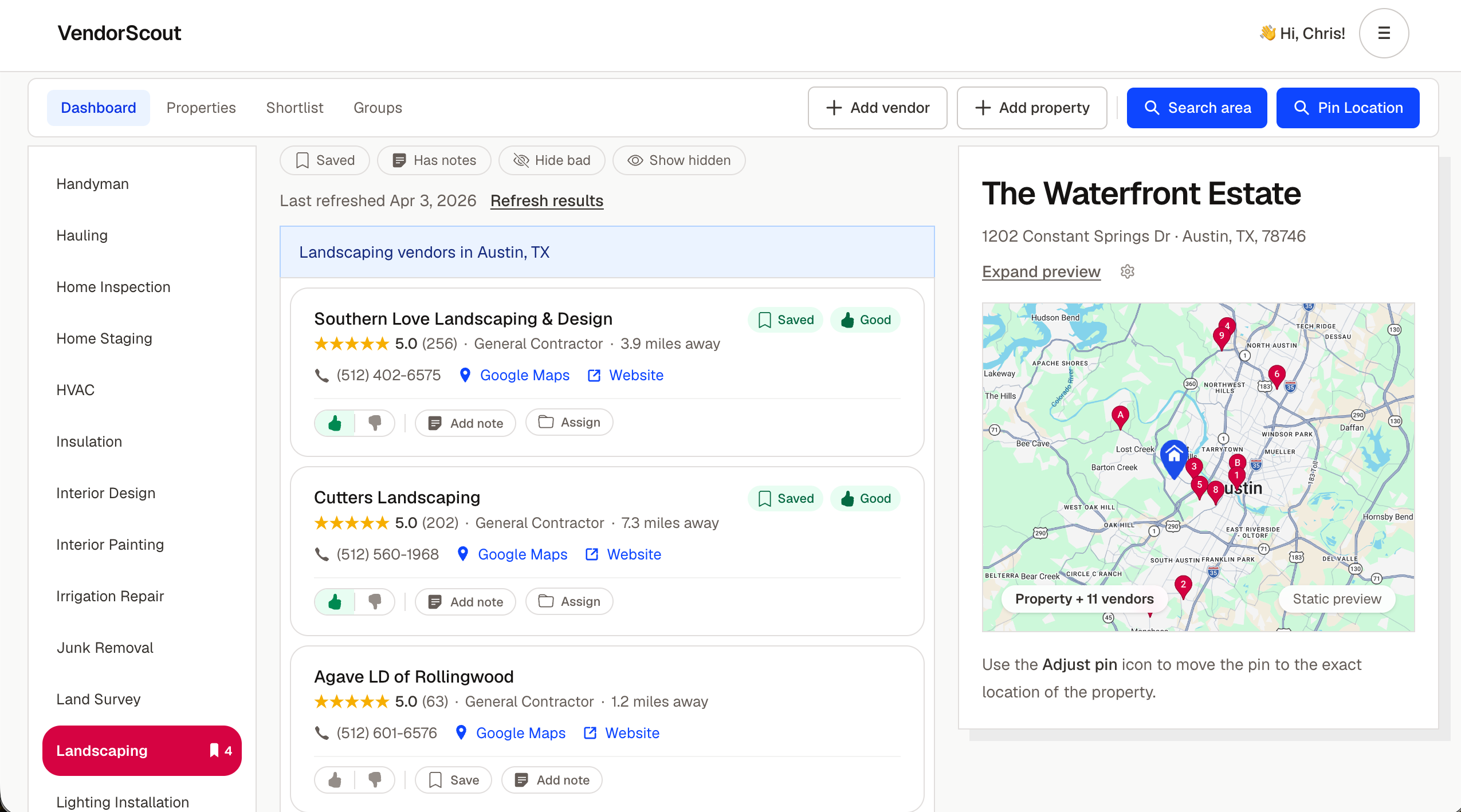1461x812 pixels.
Task: Open Assign menu for Southern Love Landscaping
Action: [570, 423]
